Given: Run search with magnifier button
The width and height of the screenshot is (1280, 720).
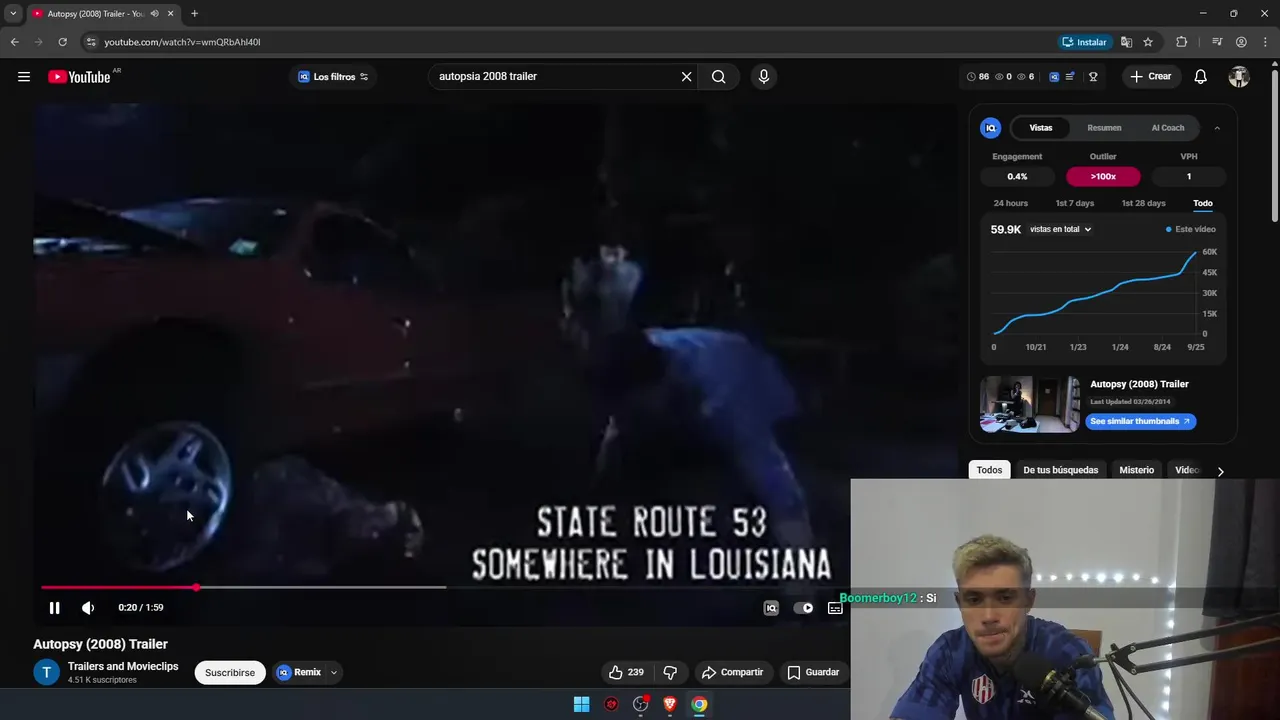Looking at the screenshot, I should click(x=718, y=77).
